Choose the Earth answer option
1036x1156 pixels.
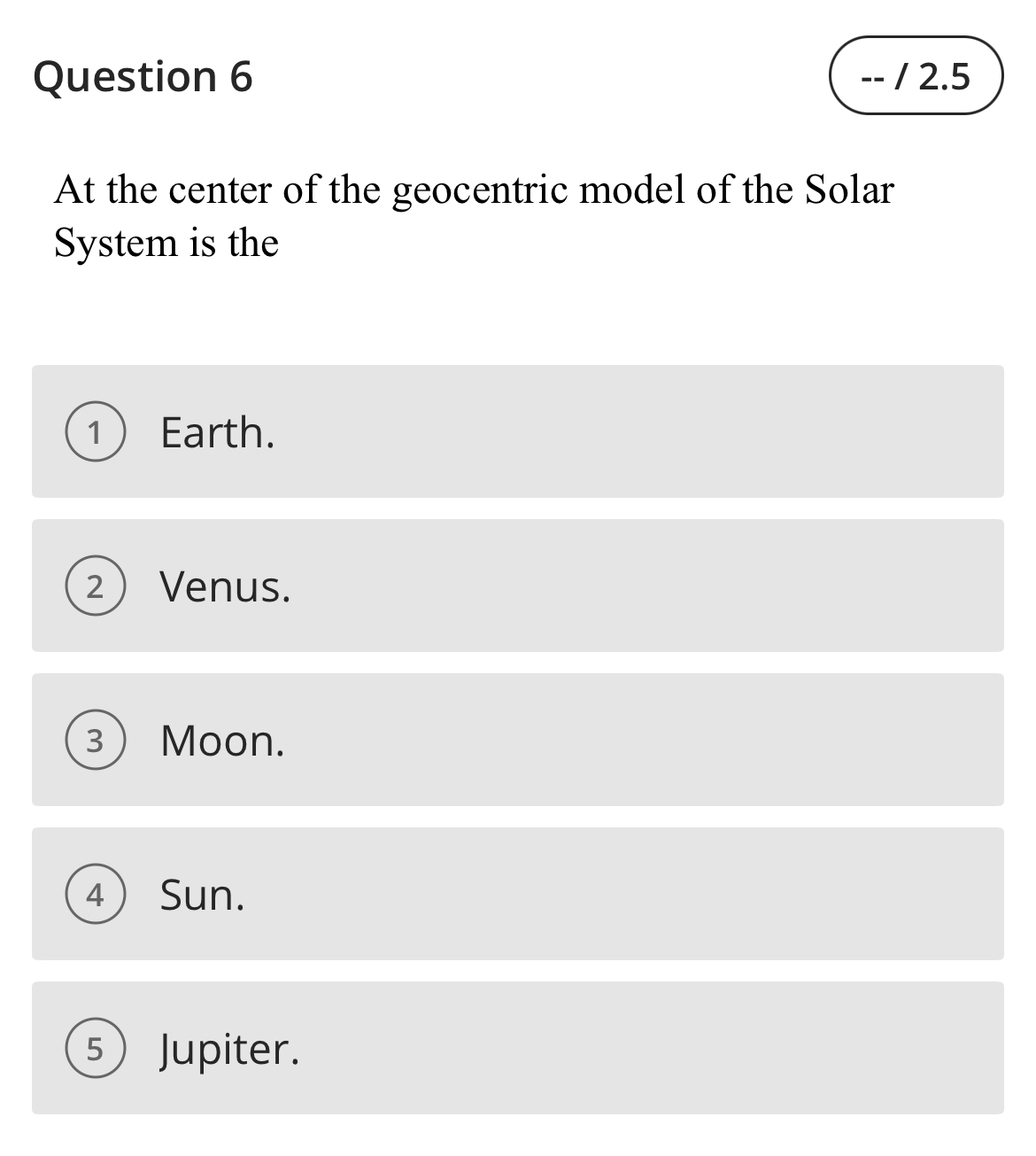pos(518,431)
